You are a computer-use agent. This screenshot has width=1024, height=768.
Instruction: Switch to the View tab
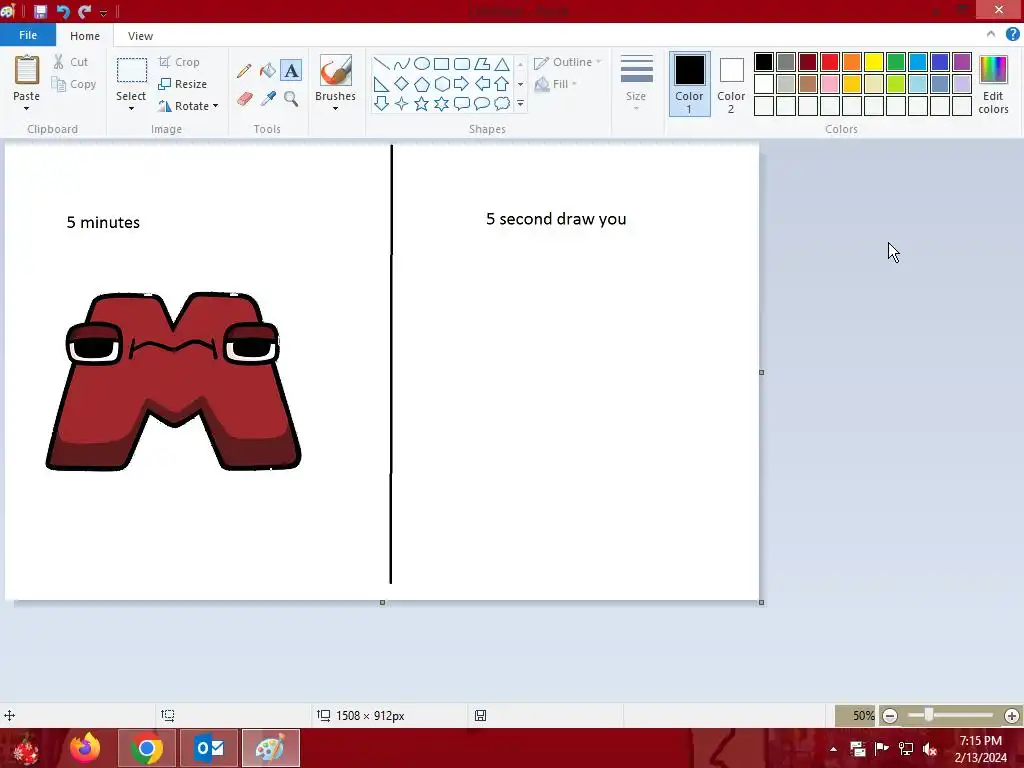coord(140,36)
